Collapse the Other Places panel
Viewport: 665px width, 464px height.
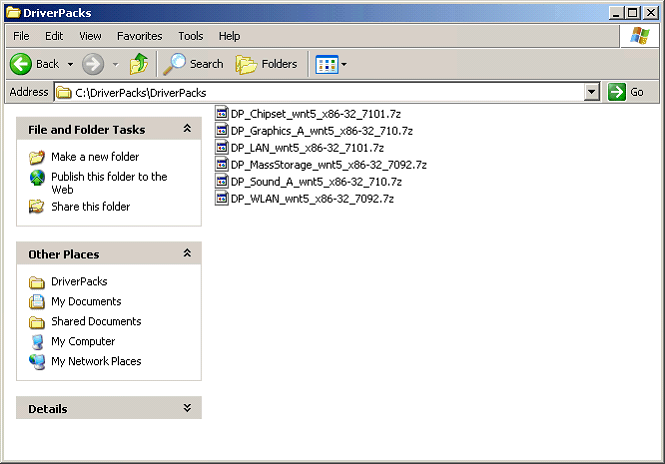coord(187,254)
